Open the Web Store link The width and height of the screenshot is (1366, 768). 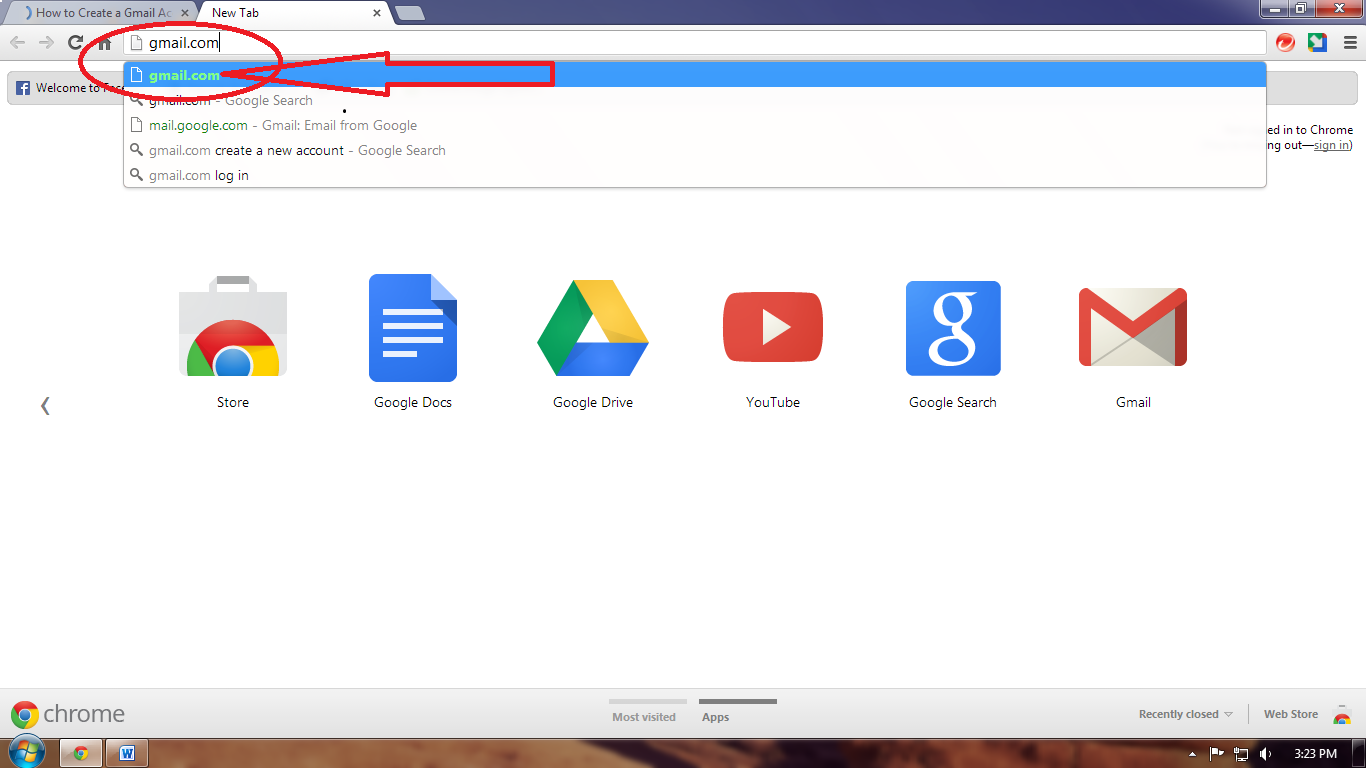coord(1291,714)
